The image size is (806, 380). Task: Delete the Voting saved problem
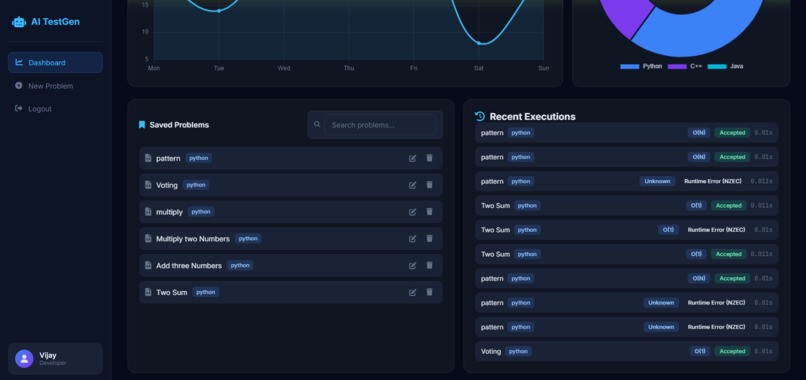429,185
